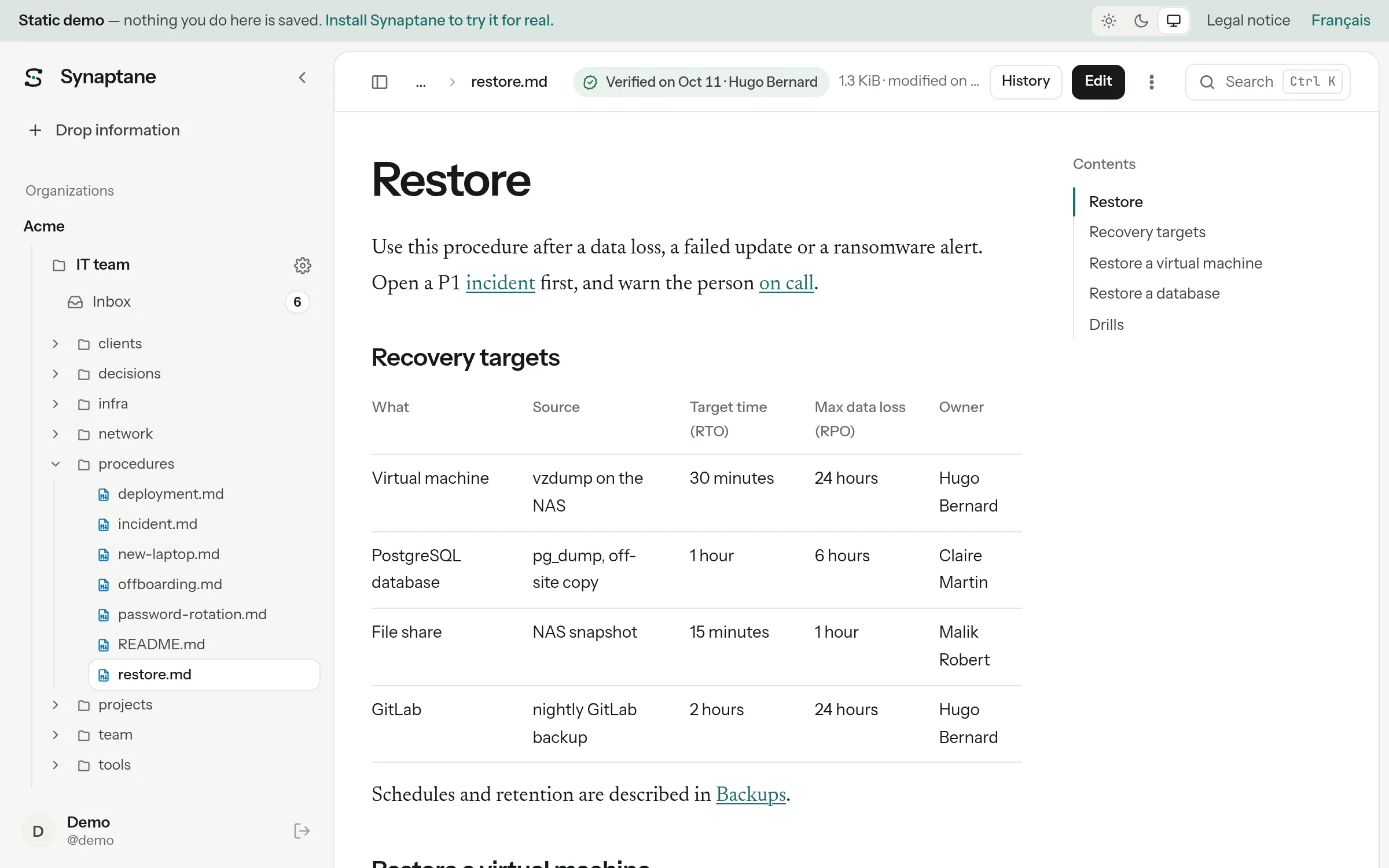Open the Legal notice link
The image size is (1389, 868).
[1248, 20]
